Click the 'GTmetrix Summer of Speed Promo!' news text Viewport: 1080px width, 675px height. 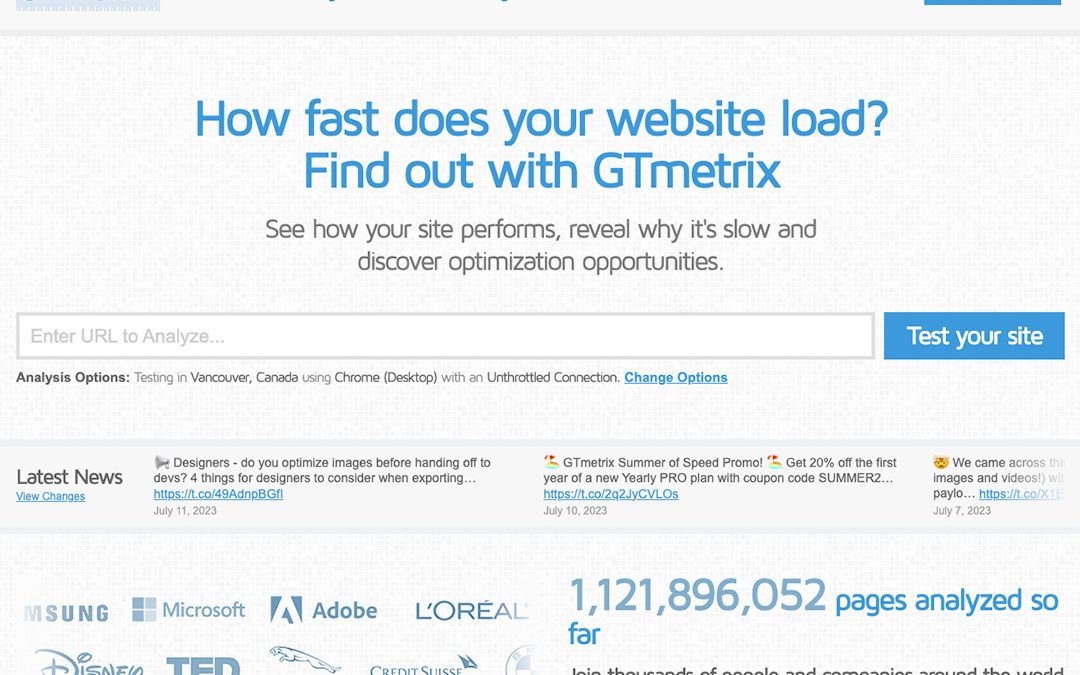(720, 470)
